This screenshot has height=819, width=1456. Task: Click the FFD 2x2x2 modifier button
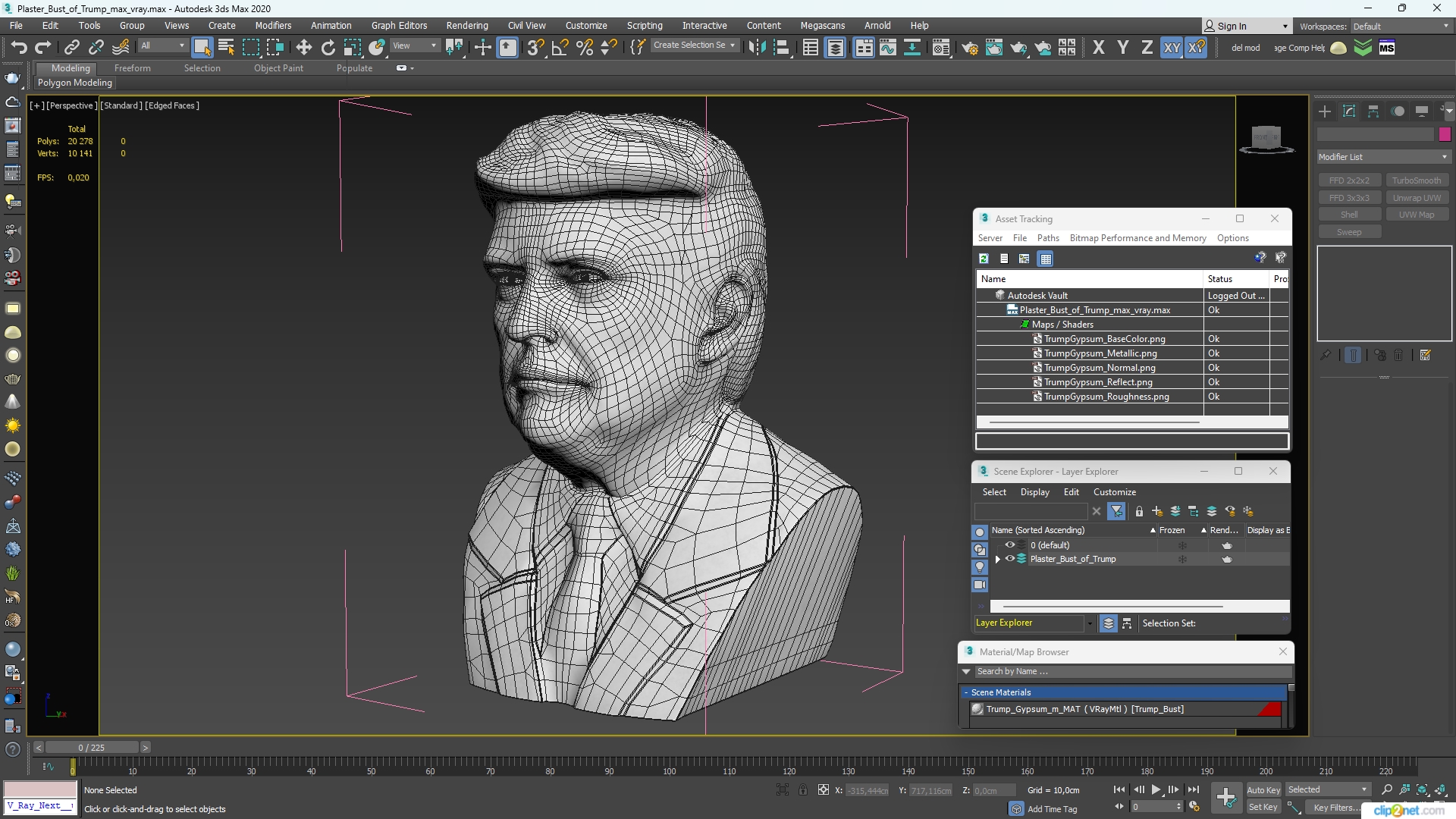tap(1349, 180)
